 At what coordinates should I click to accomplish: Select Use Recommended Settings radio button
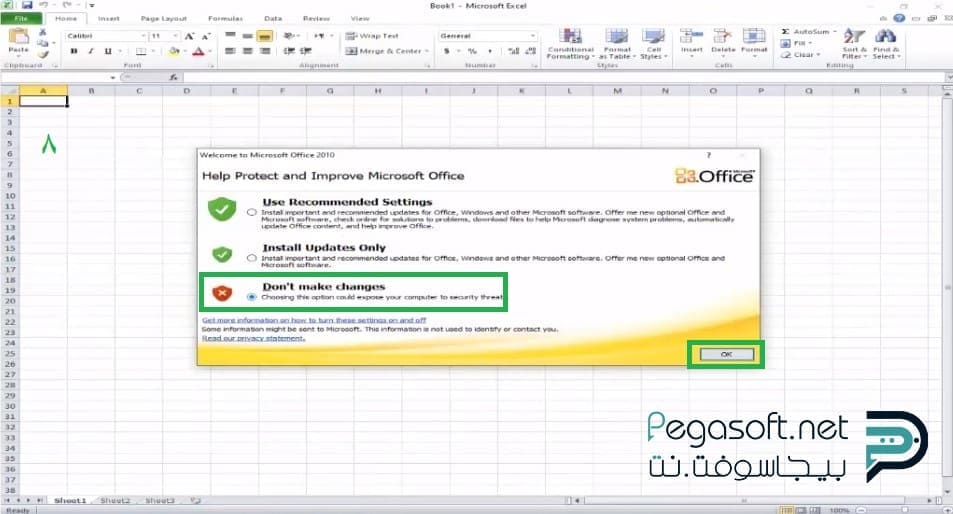[x=252, y=213]
